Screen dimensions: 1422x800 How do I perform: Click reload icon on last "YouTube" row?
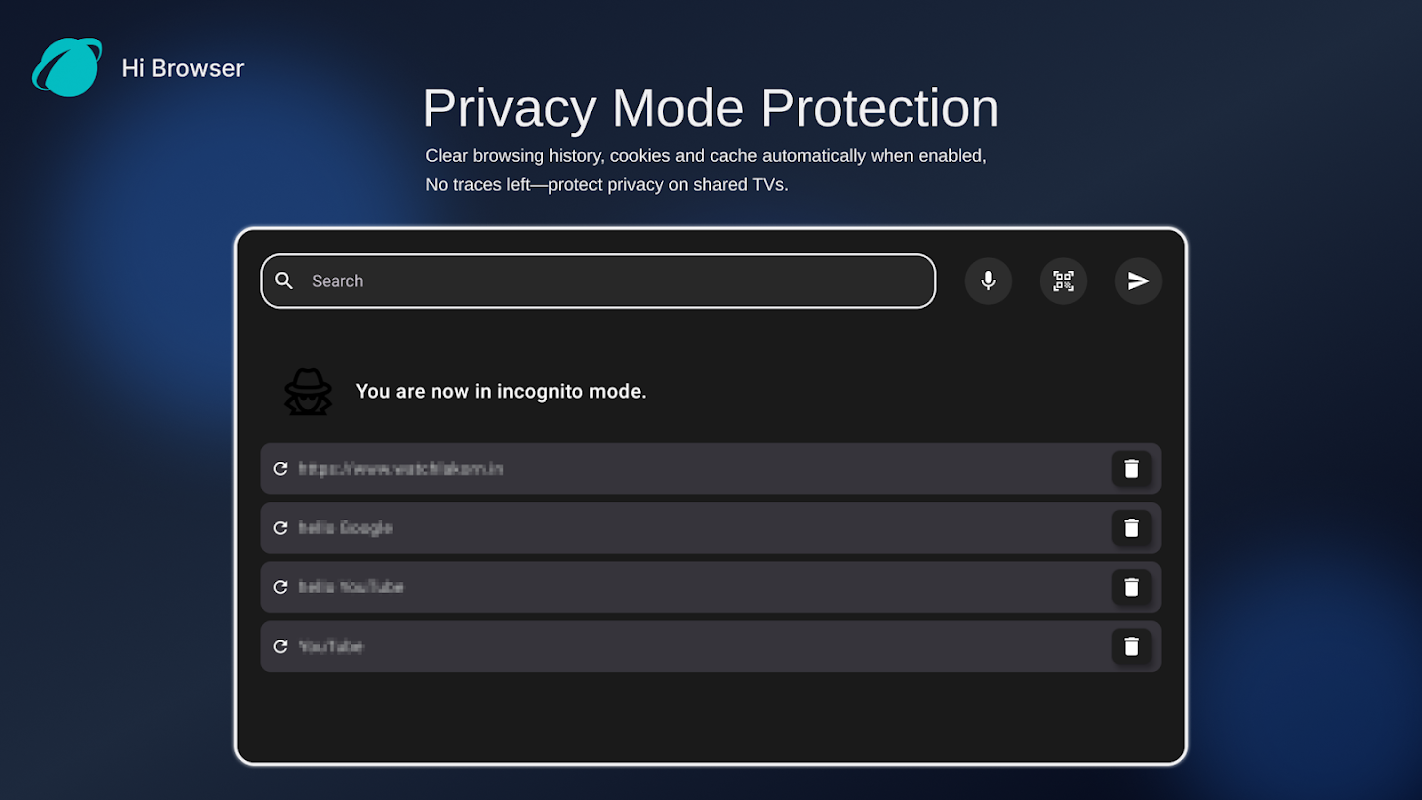281,646
